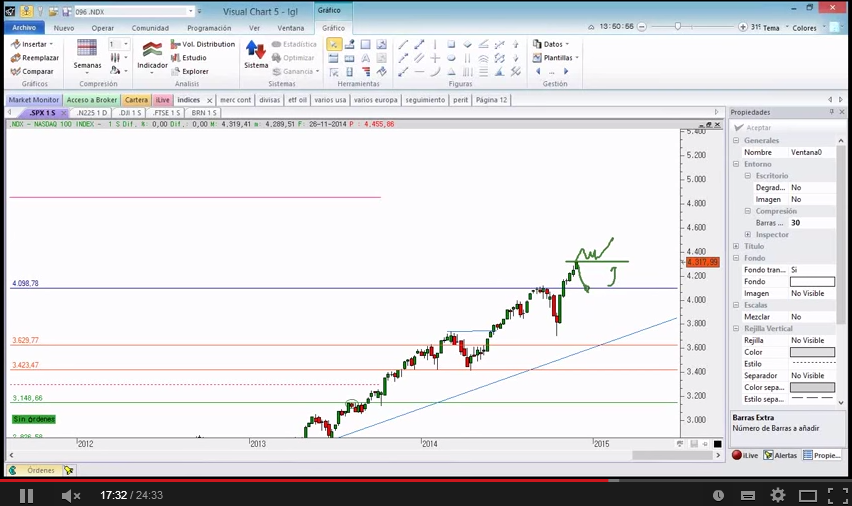The height and width of the screenshot is (506, 852).
Task: Select the up arrow figure
Action: coord(515,45)
